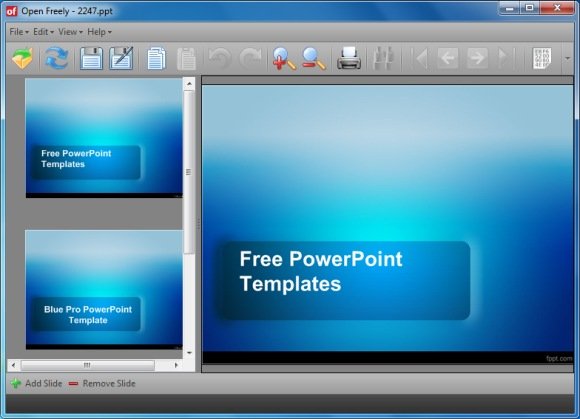The height and width of the screenshot is (419, 580).
Task: Zoom out with red-minus magnifier
Action: click(314, 58)
